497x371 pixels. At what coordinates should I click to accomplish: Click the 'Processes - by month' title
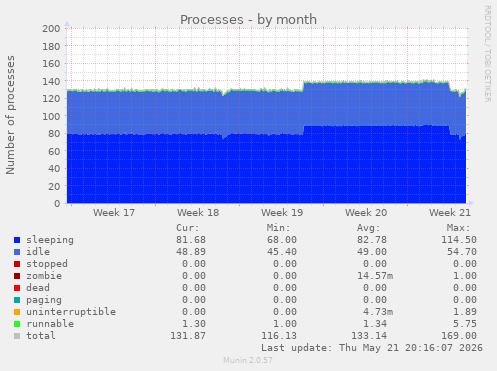248,20
